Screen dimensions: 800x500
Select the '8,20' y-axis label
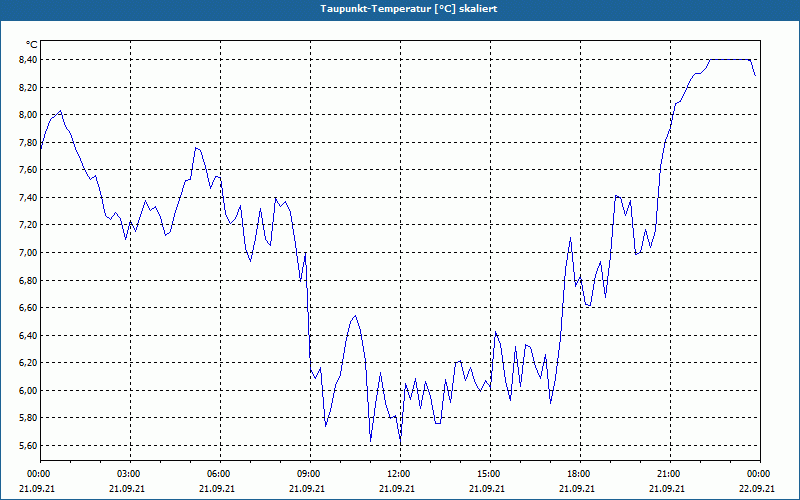(x=29, y=87)
